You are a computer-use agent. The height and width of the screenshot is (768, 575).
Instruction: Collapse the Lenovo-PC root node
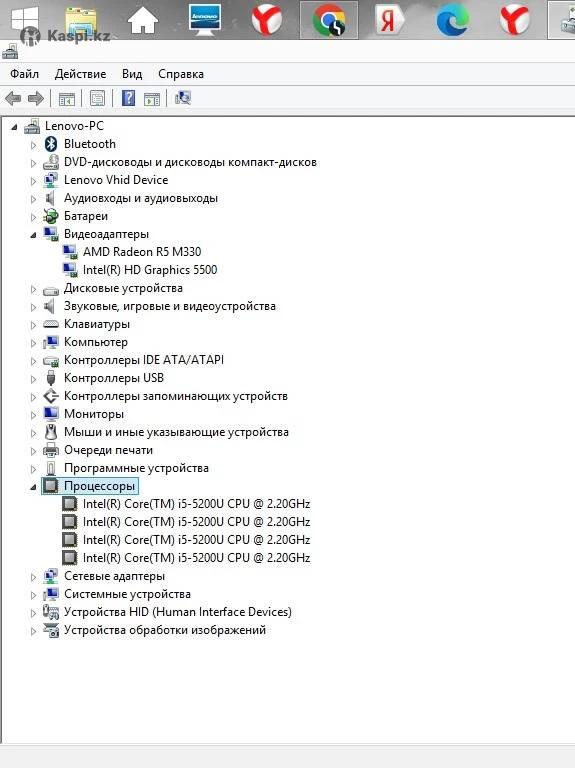14,127
